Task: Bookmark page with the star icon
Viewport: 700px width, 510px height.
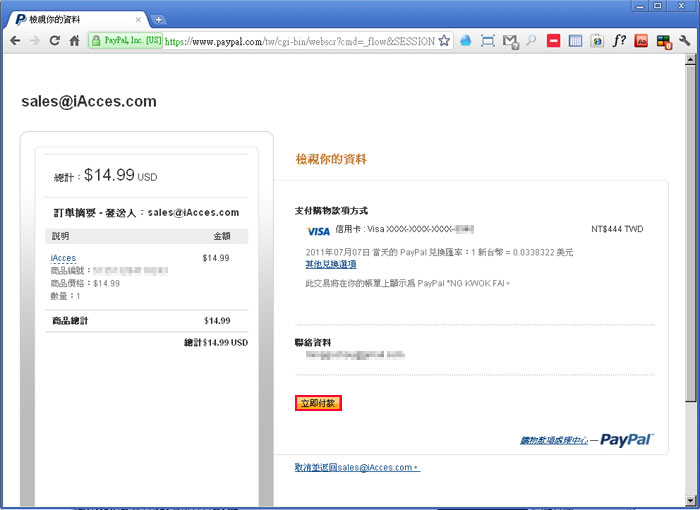Action: (444, 41)
